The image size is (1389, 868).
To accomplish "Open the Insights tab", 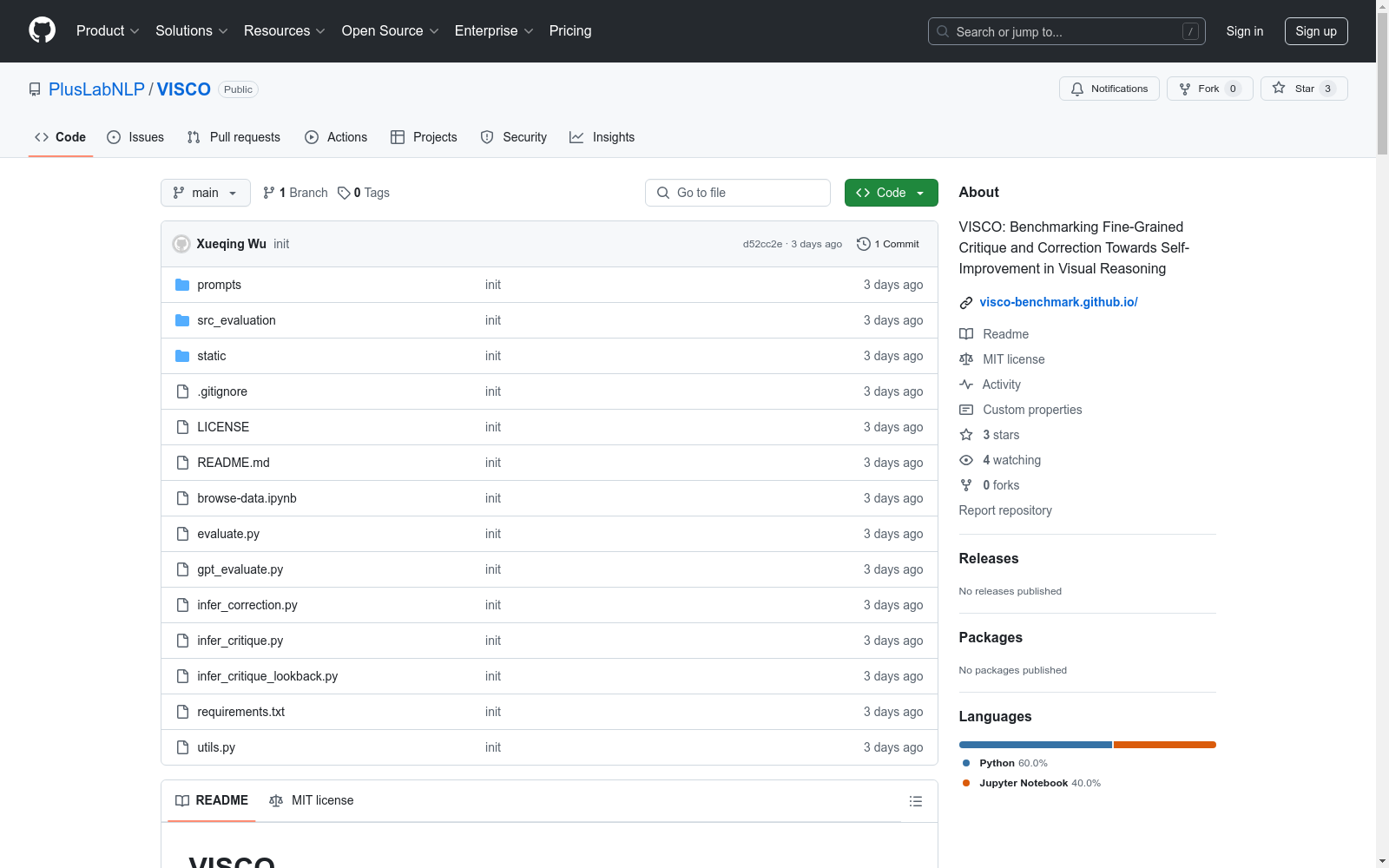I will [602, 137].
